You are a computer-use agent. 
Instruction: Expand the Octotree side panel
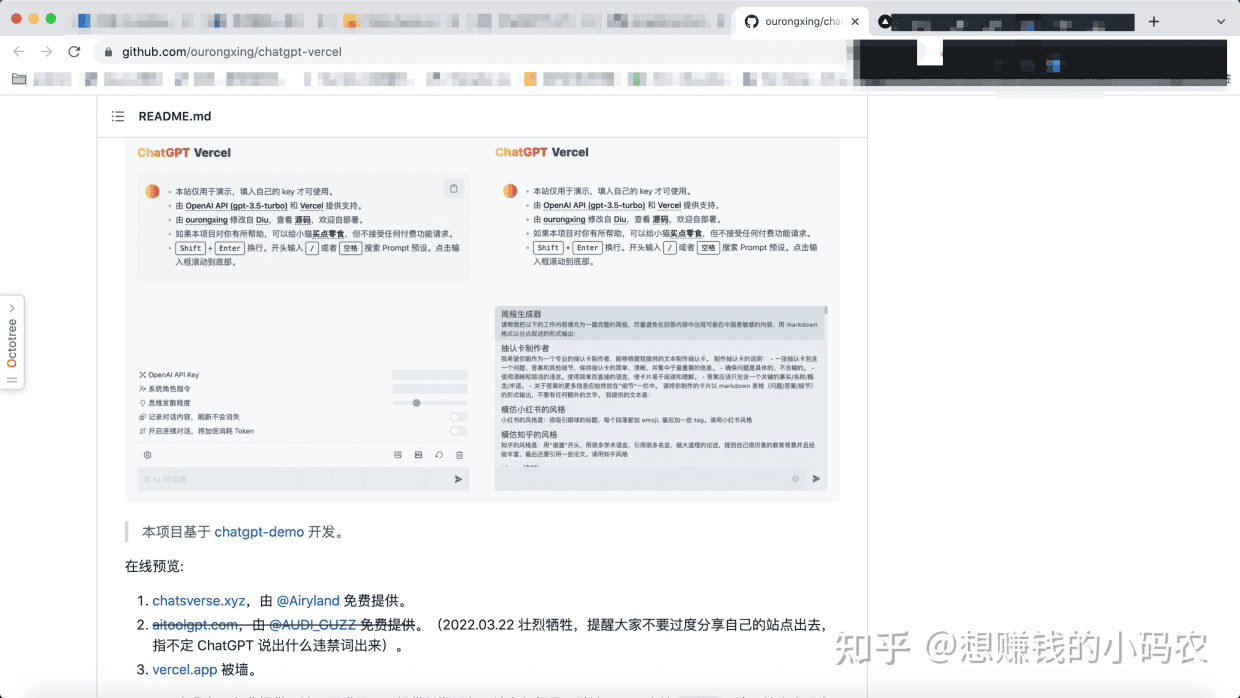click(12, 343)
